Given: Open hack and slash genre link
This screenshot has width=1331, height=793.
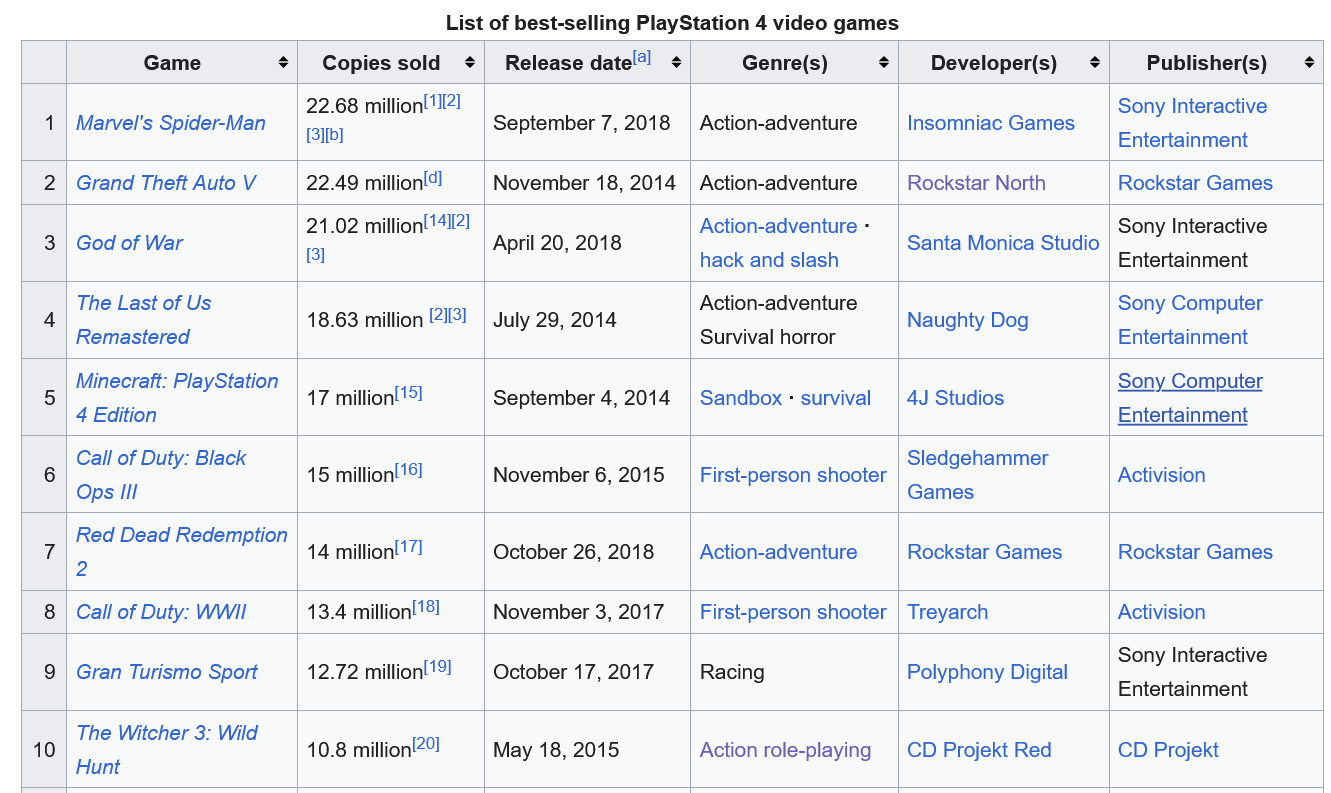Looking at the screenshot, I should (x=769, y=260).
